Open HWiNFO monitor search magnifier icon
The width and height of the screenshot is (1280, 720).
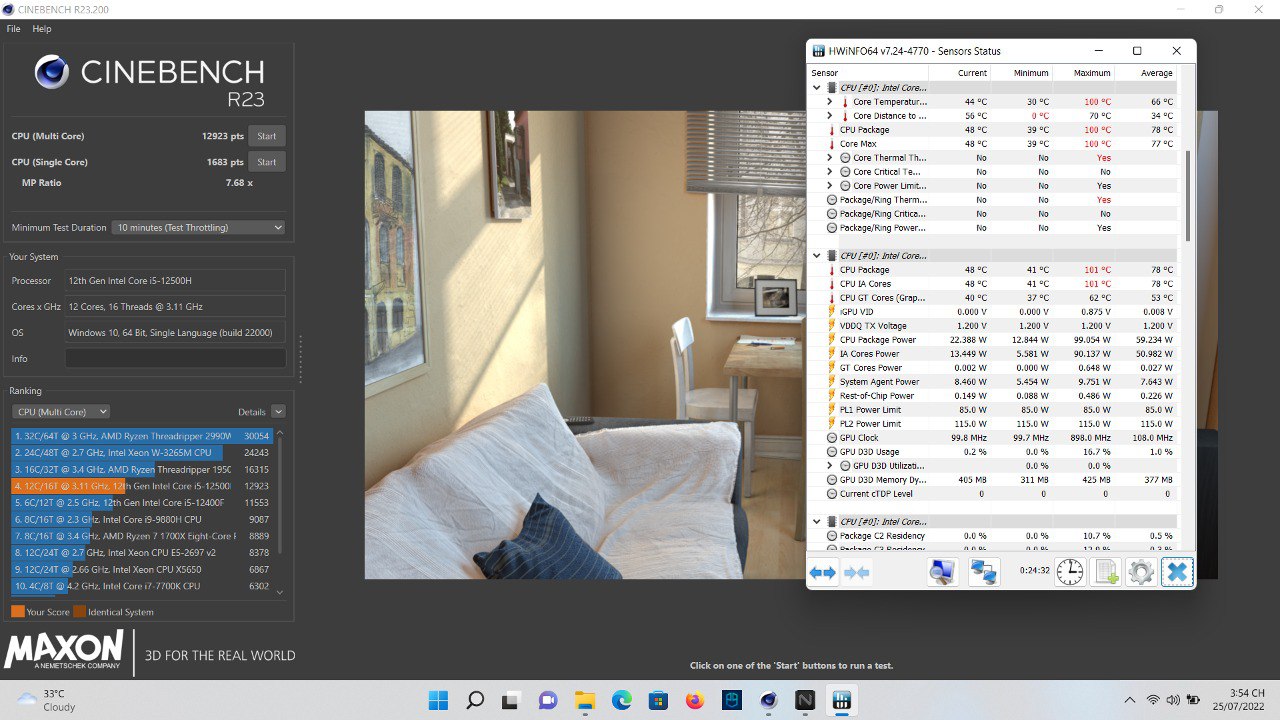tap(942, 572)
